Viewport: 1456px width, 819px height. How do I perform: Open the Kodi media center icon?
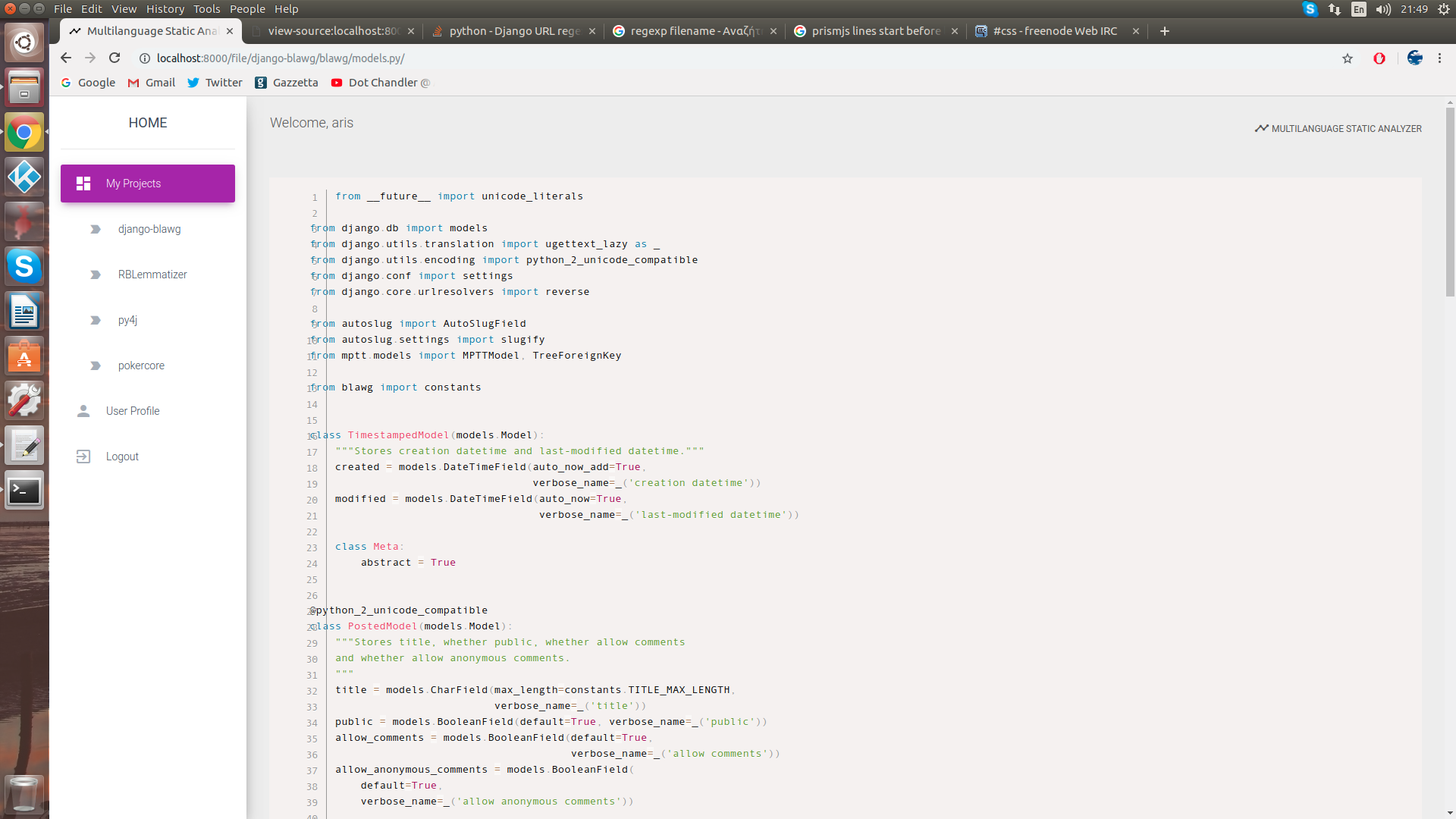pyautogui.click(x=24, y=177)
